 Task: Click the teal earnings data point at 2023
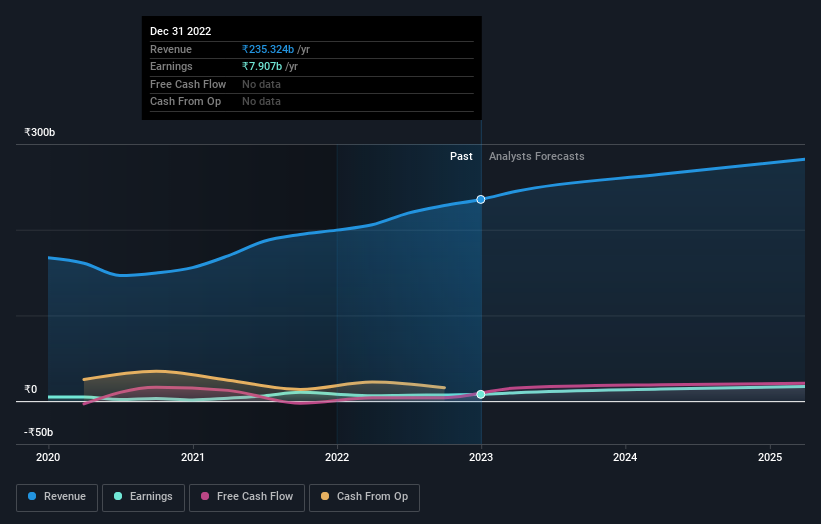tap(481, 394)
